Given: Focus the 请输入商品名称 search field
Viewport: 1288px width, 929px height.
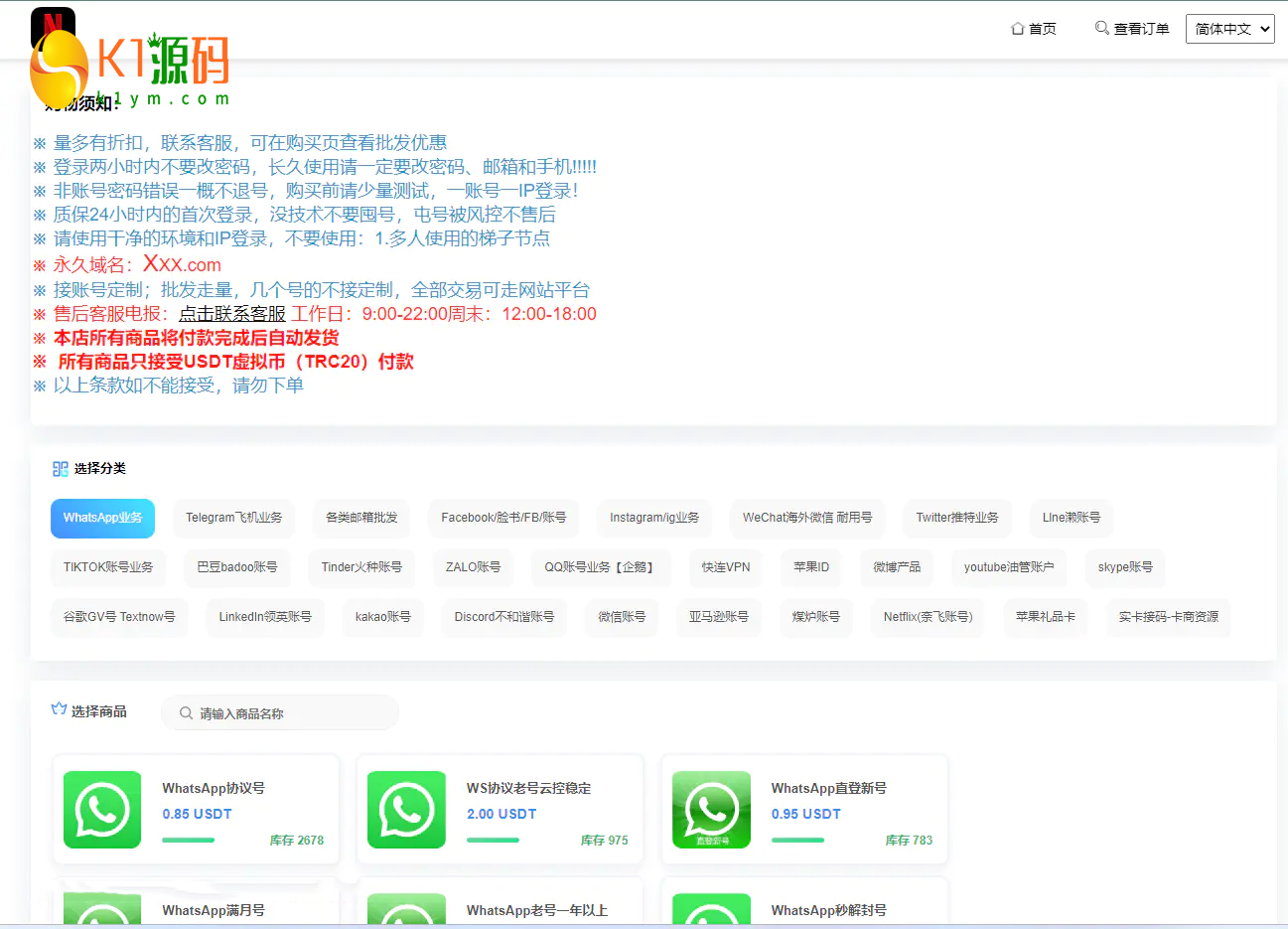Looking at the screenshot, I should 280,713.
